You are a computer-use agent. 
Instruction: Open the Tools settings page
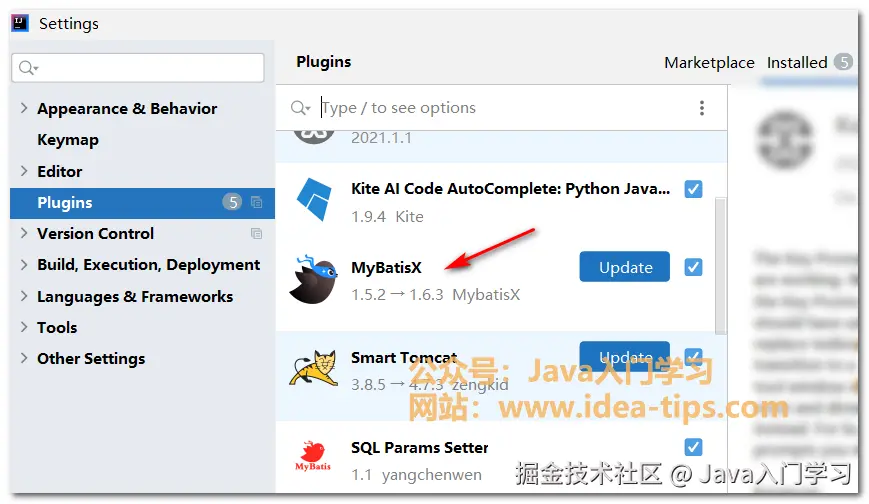[57, 328]
